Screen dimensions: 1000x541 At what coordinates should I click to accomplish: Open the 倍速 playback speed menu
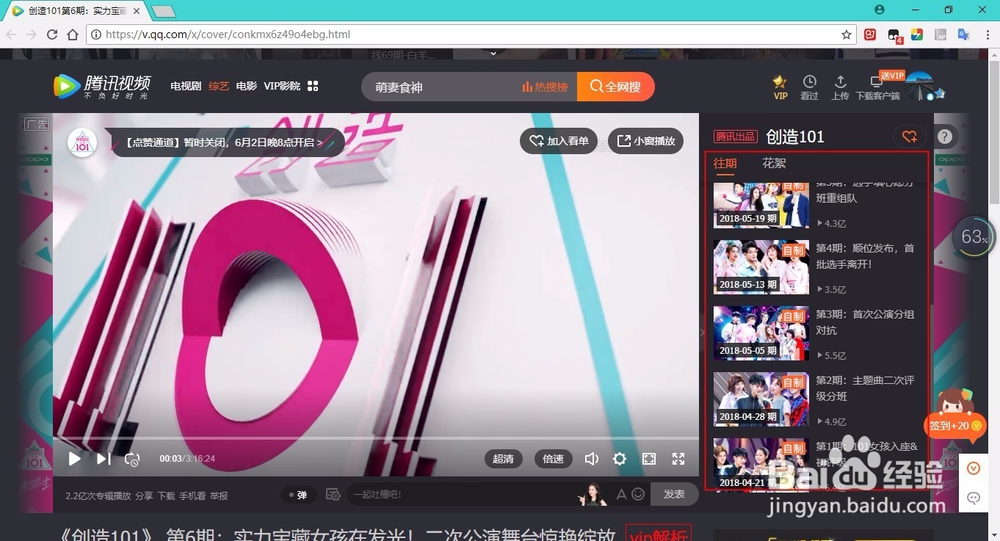tap(553, 459)
